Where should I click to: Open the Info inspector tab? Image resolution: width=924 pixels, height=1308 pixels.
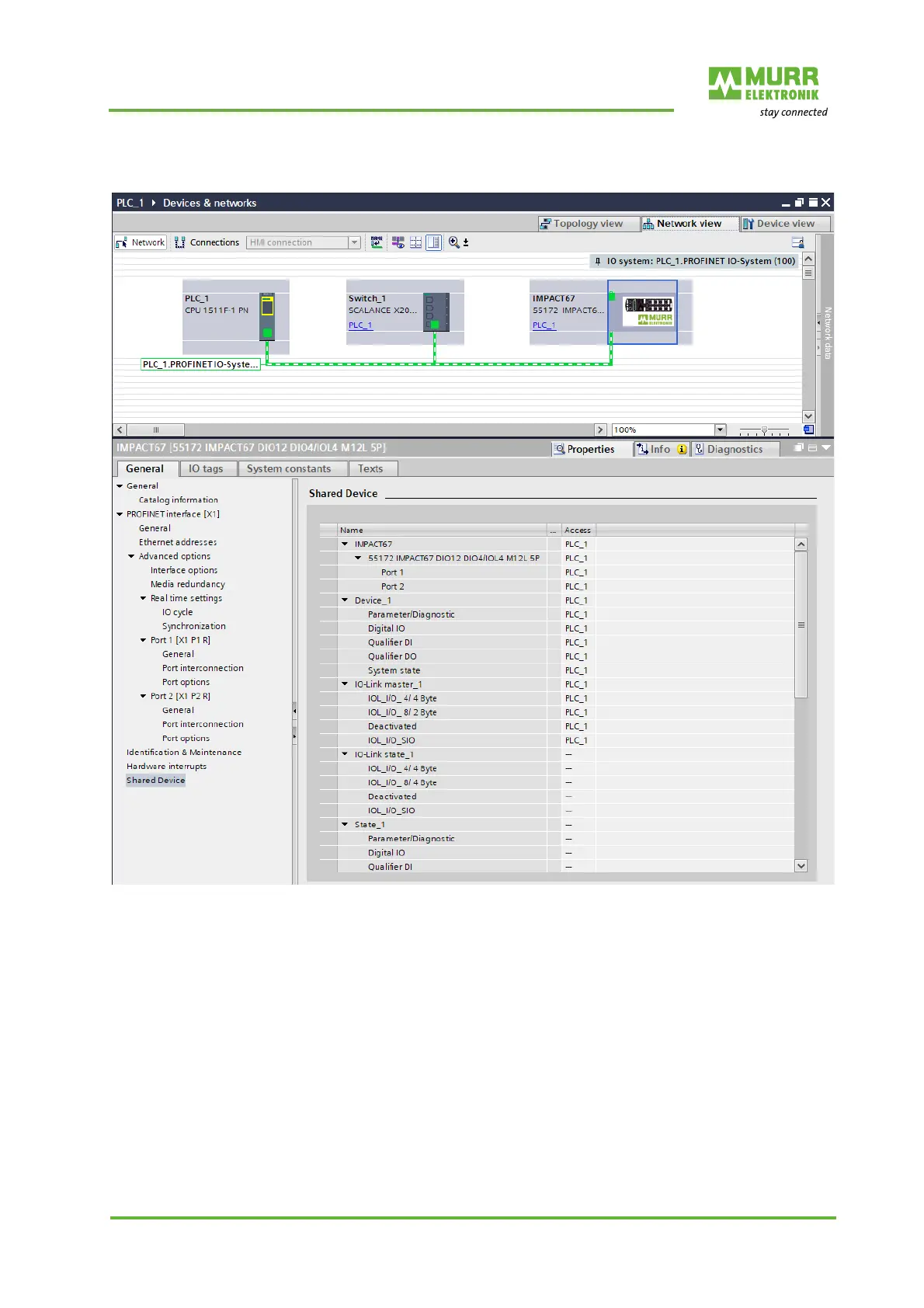pos(661,449)
